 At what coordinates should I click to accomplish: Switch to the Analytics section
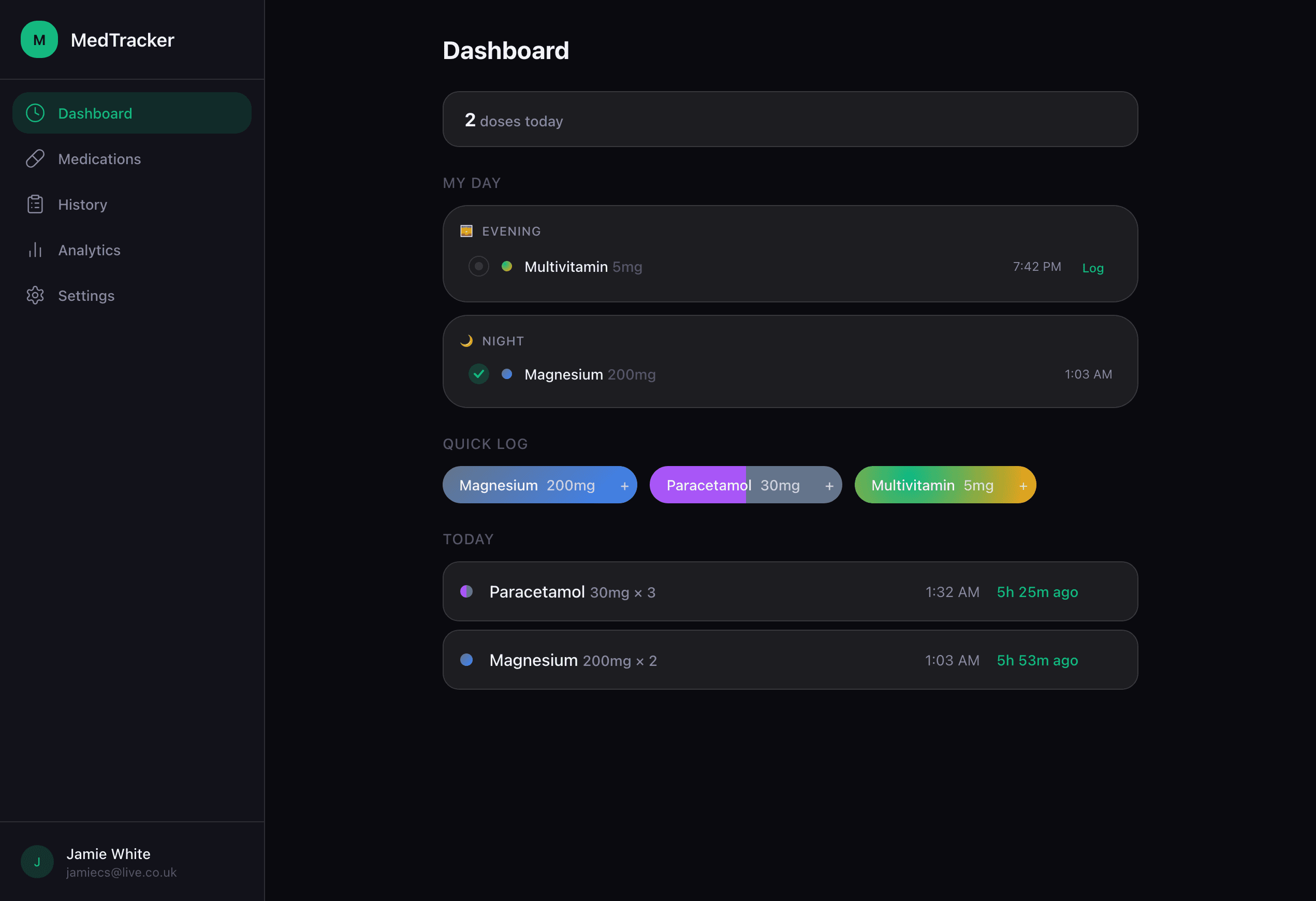click(89, 250)
